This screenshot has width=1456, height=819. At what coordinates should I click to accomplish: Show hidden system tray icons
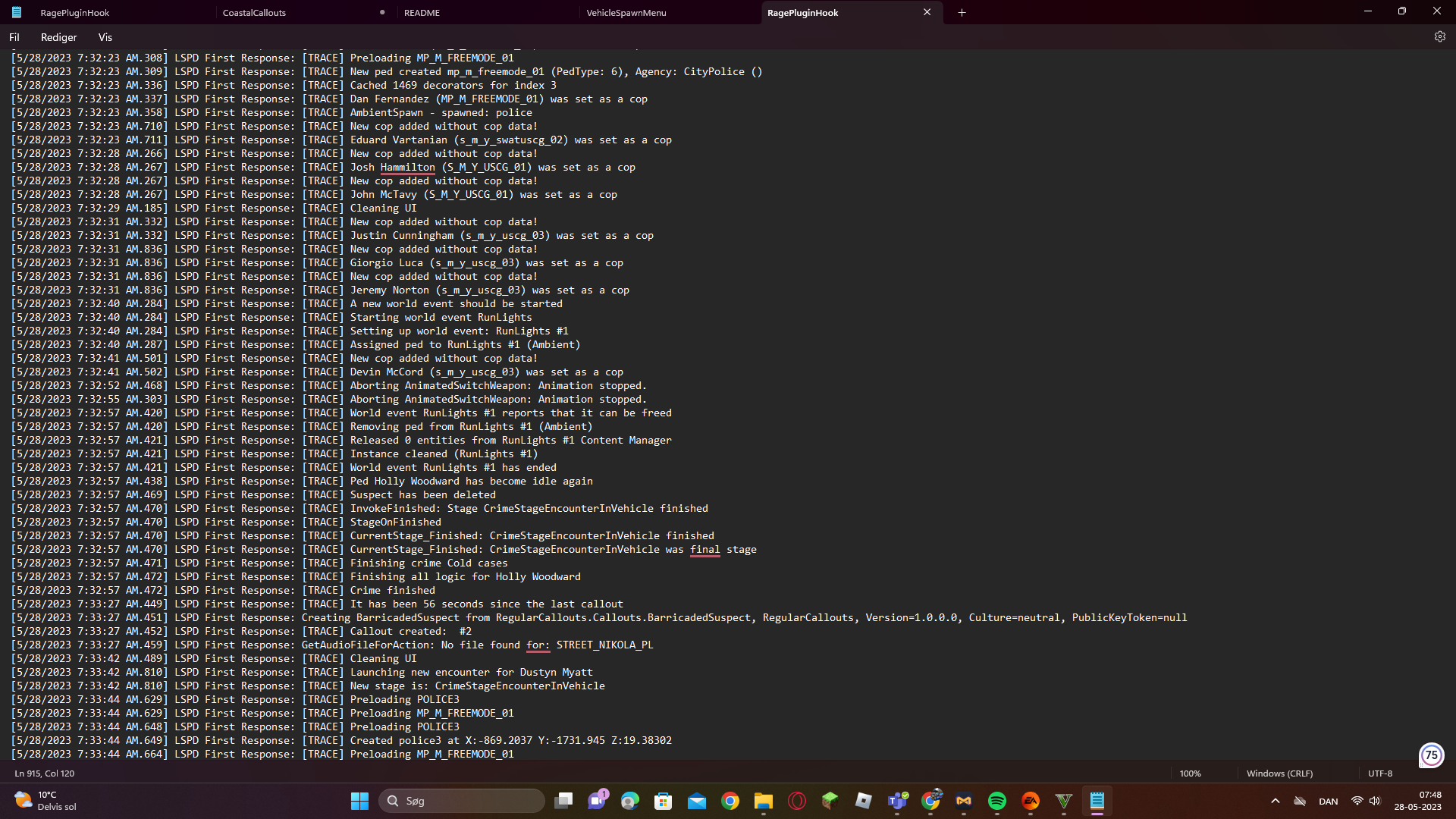click(x=1275, y=801)
